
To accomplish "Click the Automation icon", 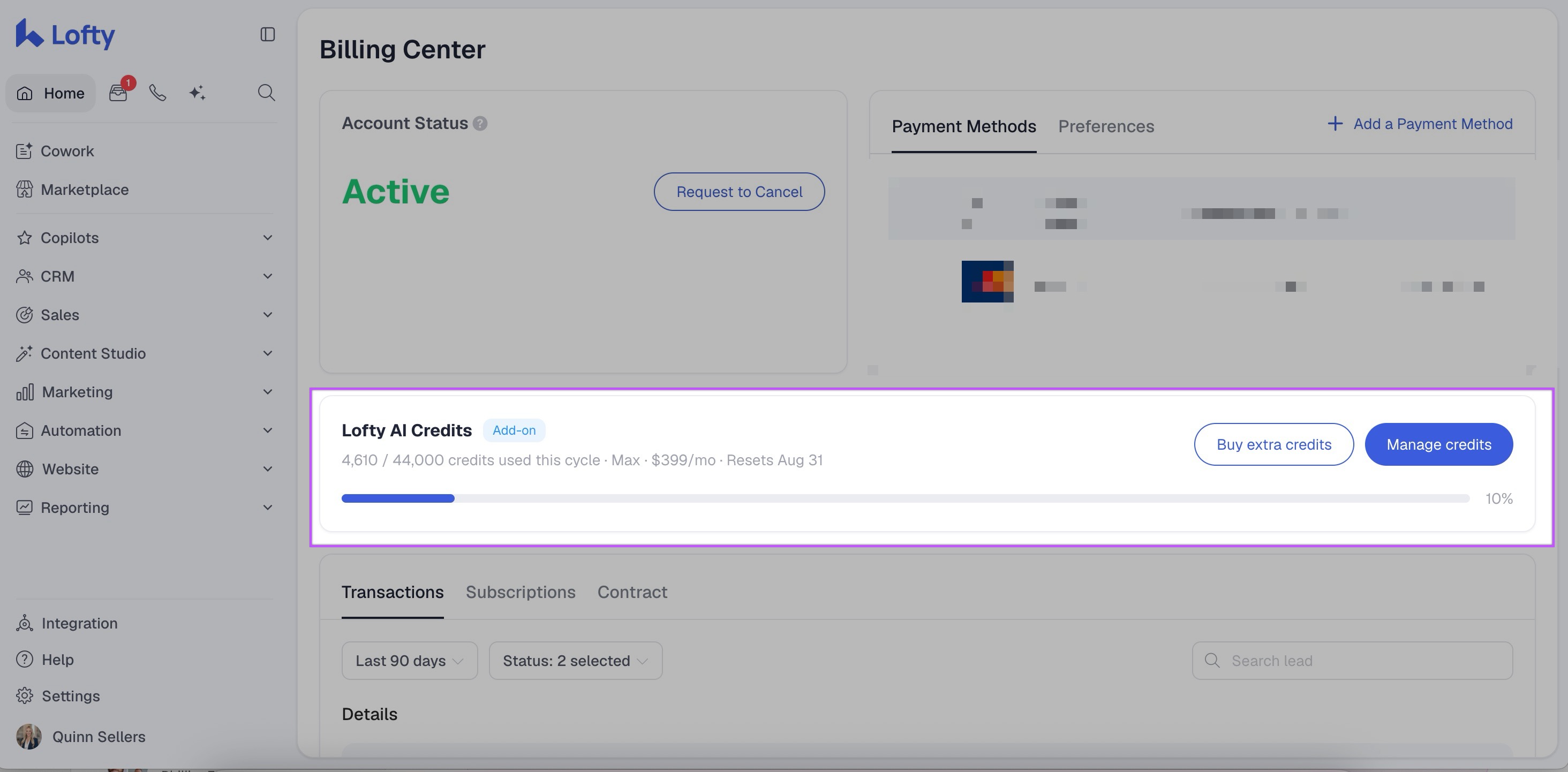I will click(24, 431).
